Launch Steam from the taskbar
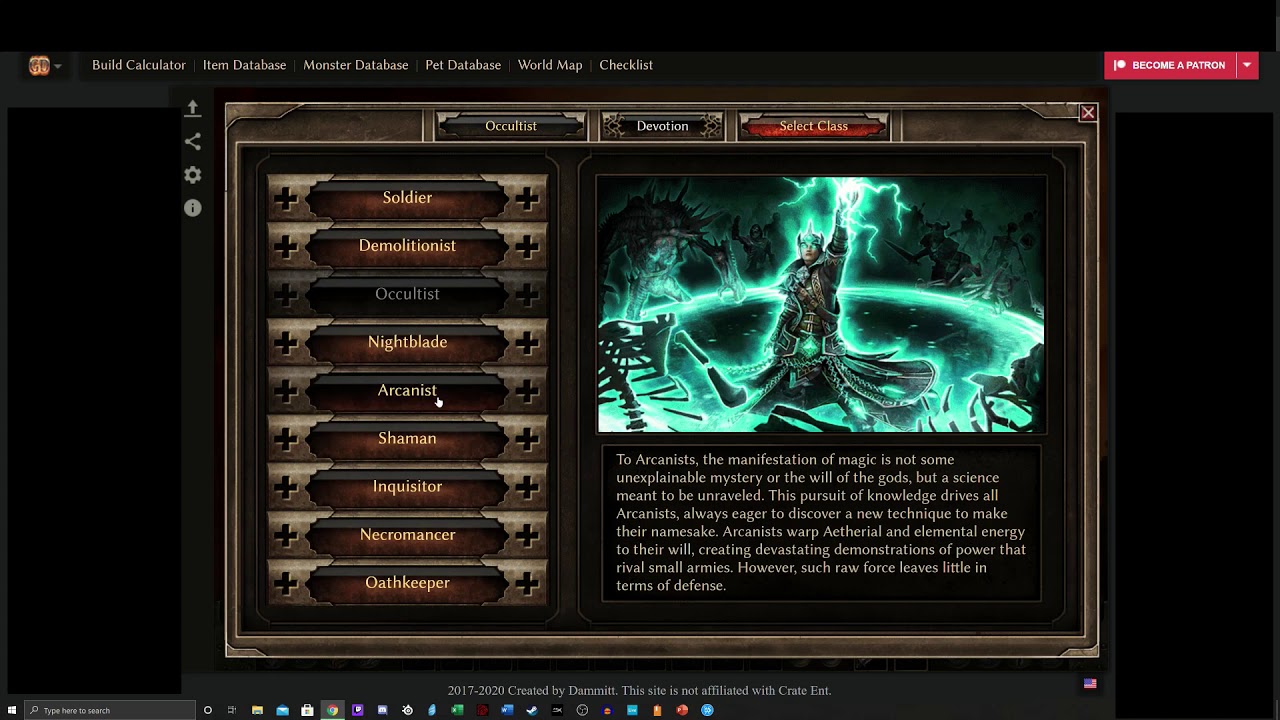Image resolution: width=1280 pixels, height=720 pixels. click(x=532, y=710)
